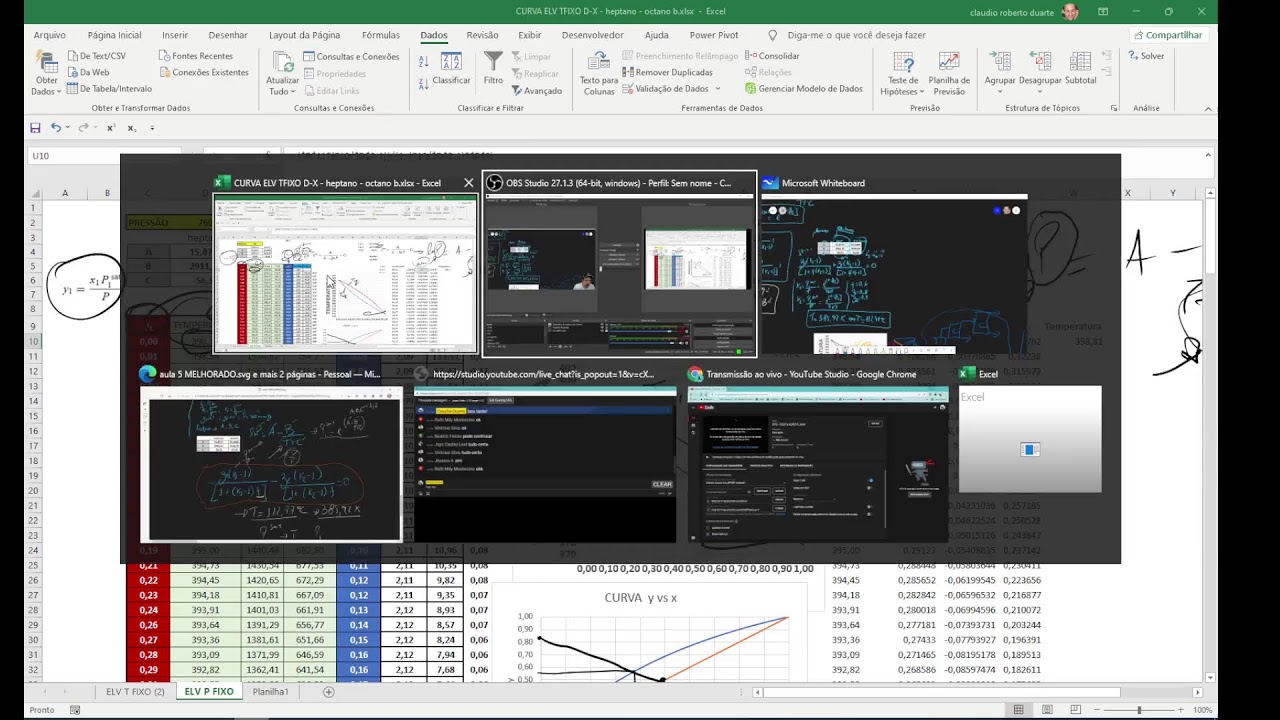Open the Power Pivot tab
The width and height of the screenshot is (1280, 720).
(714, 35)
